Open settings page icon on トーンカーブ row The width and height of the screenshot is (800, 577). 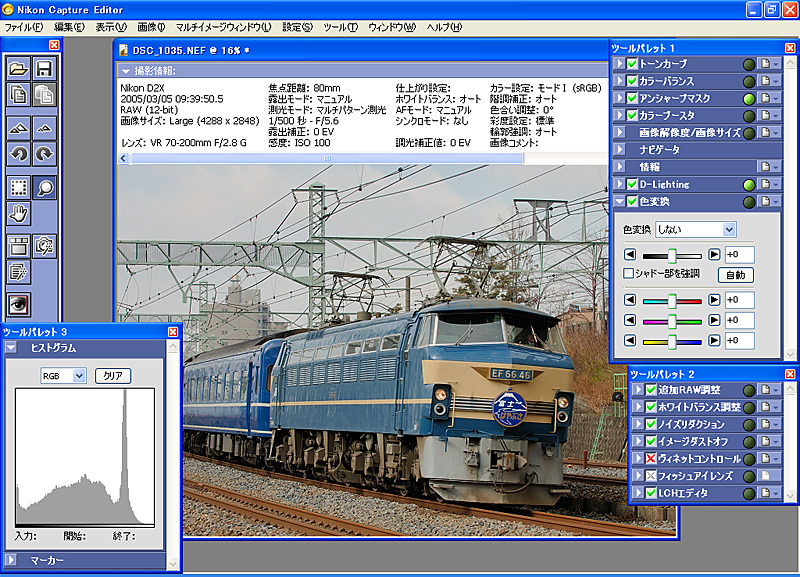766,64
